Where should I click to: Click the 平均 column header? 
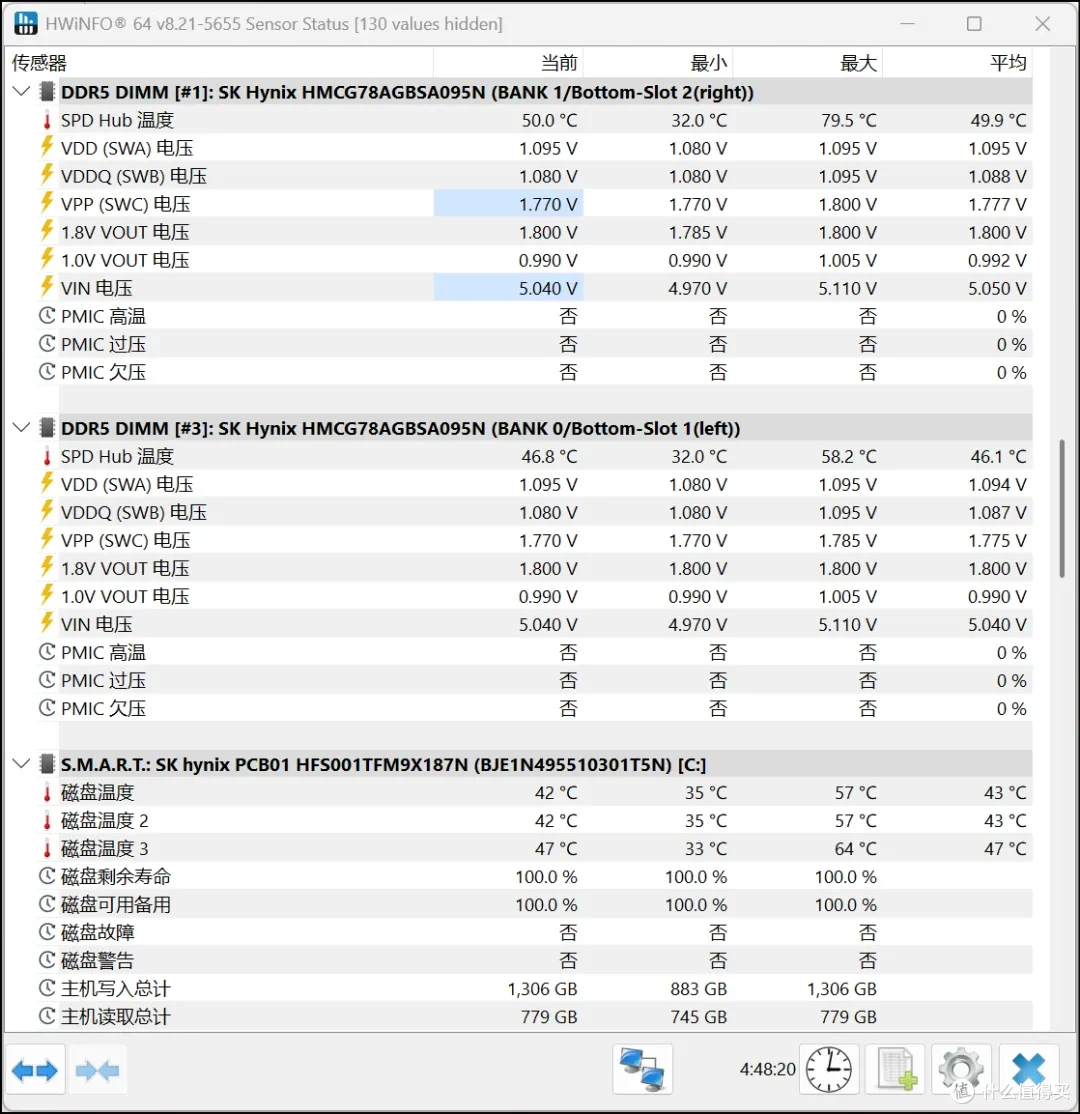tap(958, 63)
